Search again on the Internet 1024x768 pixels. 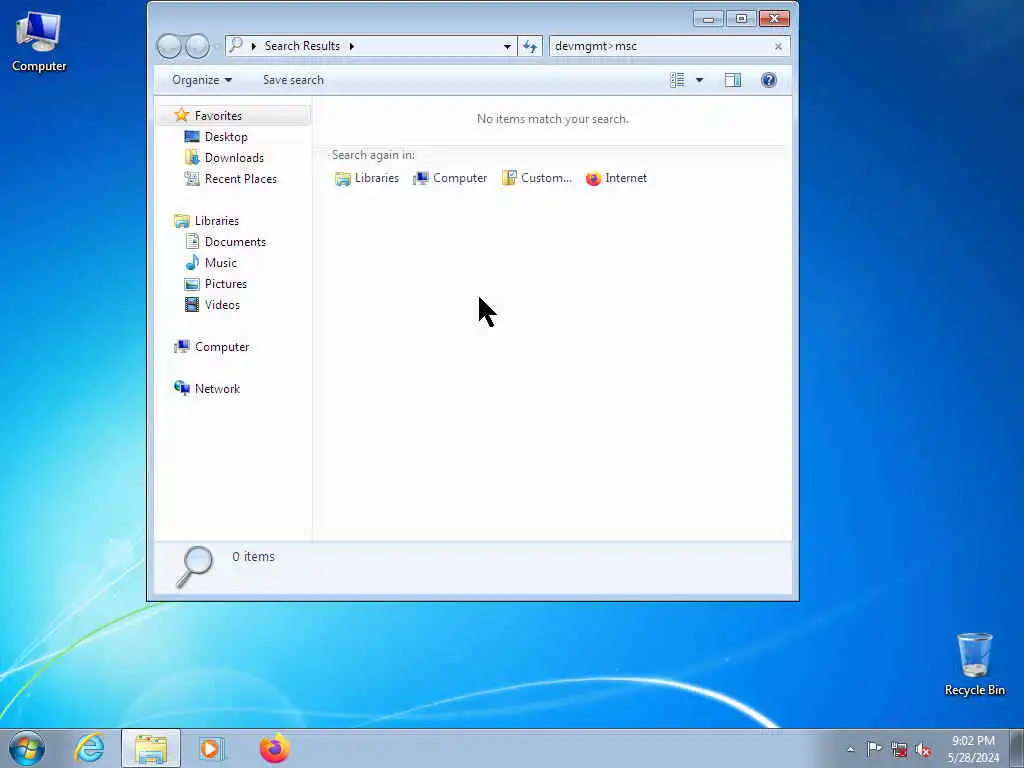tap(616, 178)
